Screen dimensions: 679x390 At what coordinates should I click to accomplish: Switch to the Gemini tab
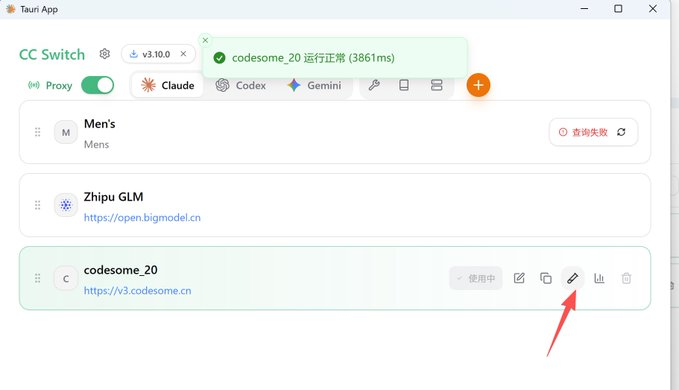tap(314, 85)
